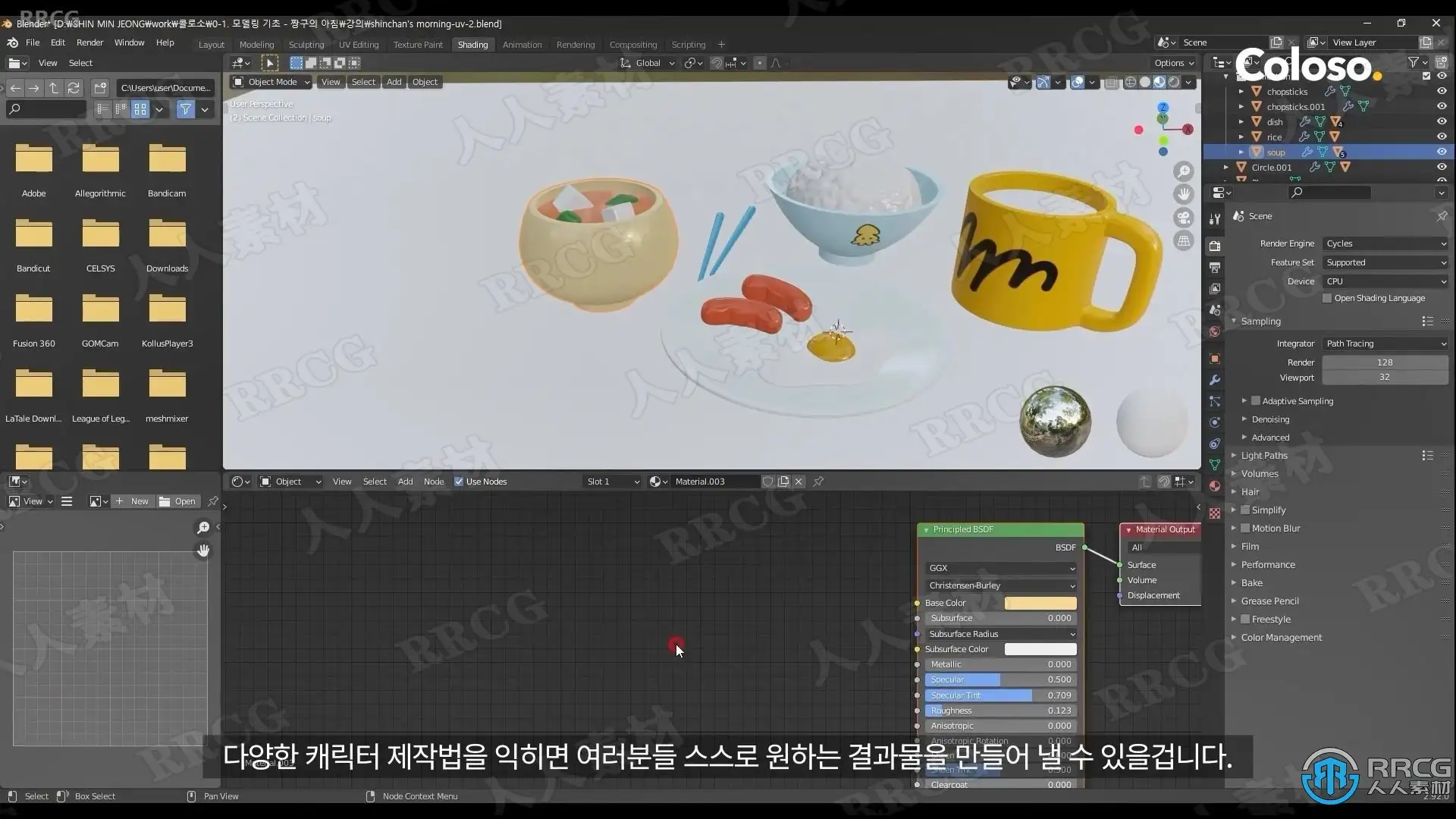Enable Open Shading Language checkbox
Screen dimensions: 1456x819
(x=1327, y=298)
